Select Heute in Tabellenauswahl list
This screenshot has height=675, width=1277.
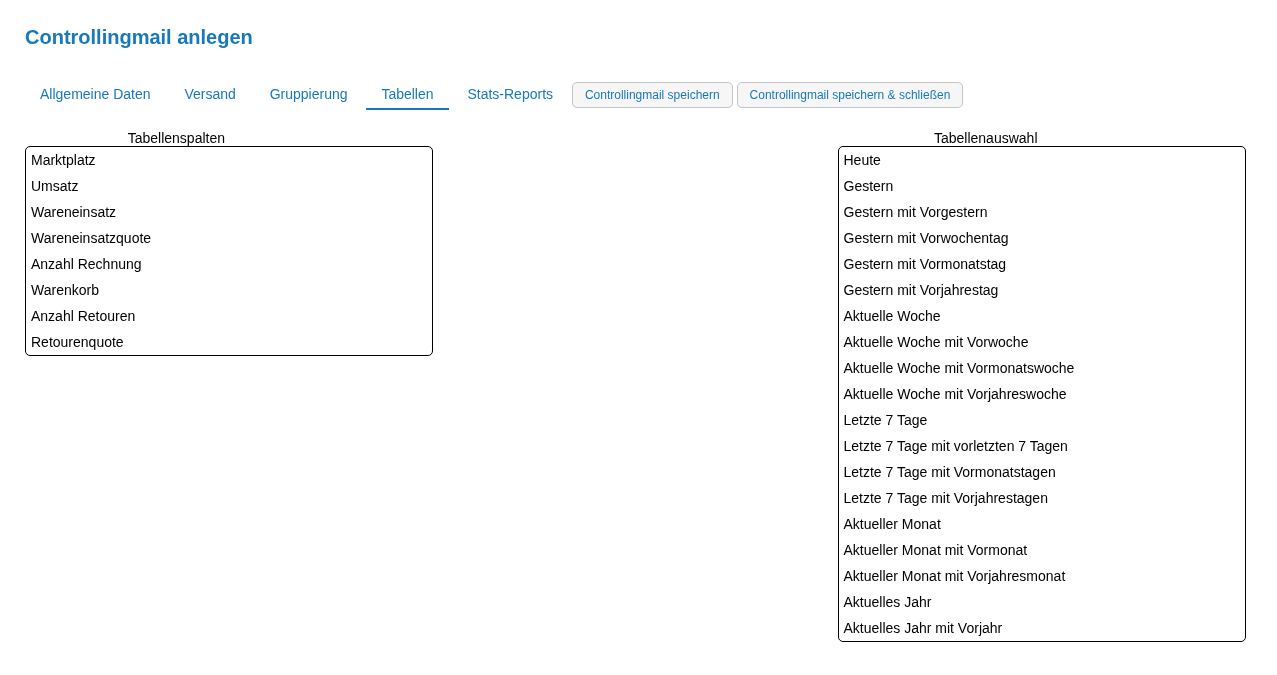click(x=862, y=160)
